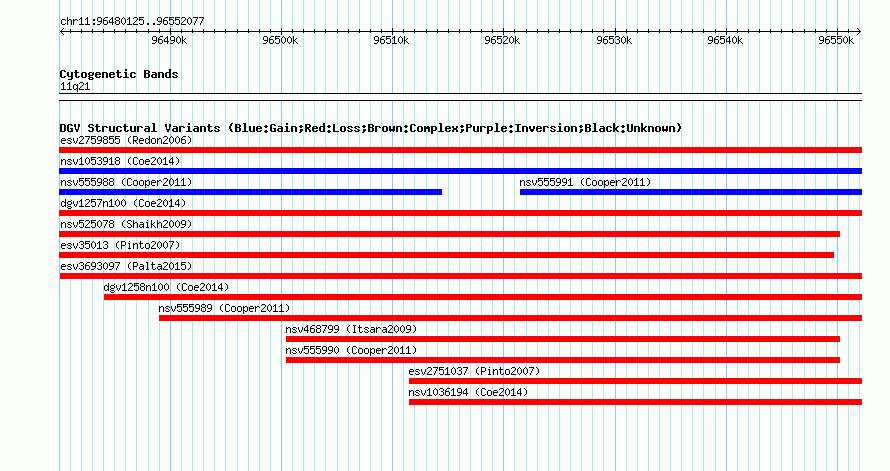
Task: Click the blue nsv555988 gain bar
Action: [250, 192]
